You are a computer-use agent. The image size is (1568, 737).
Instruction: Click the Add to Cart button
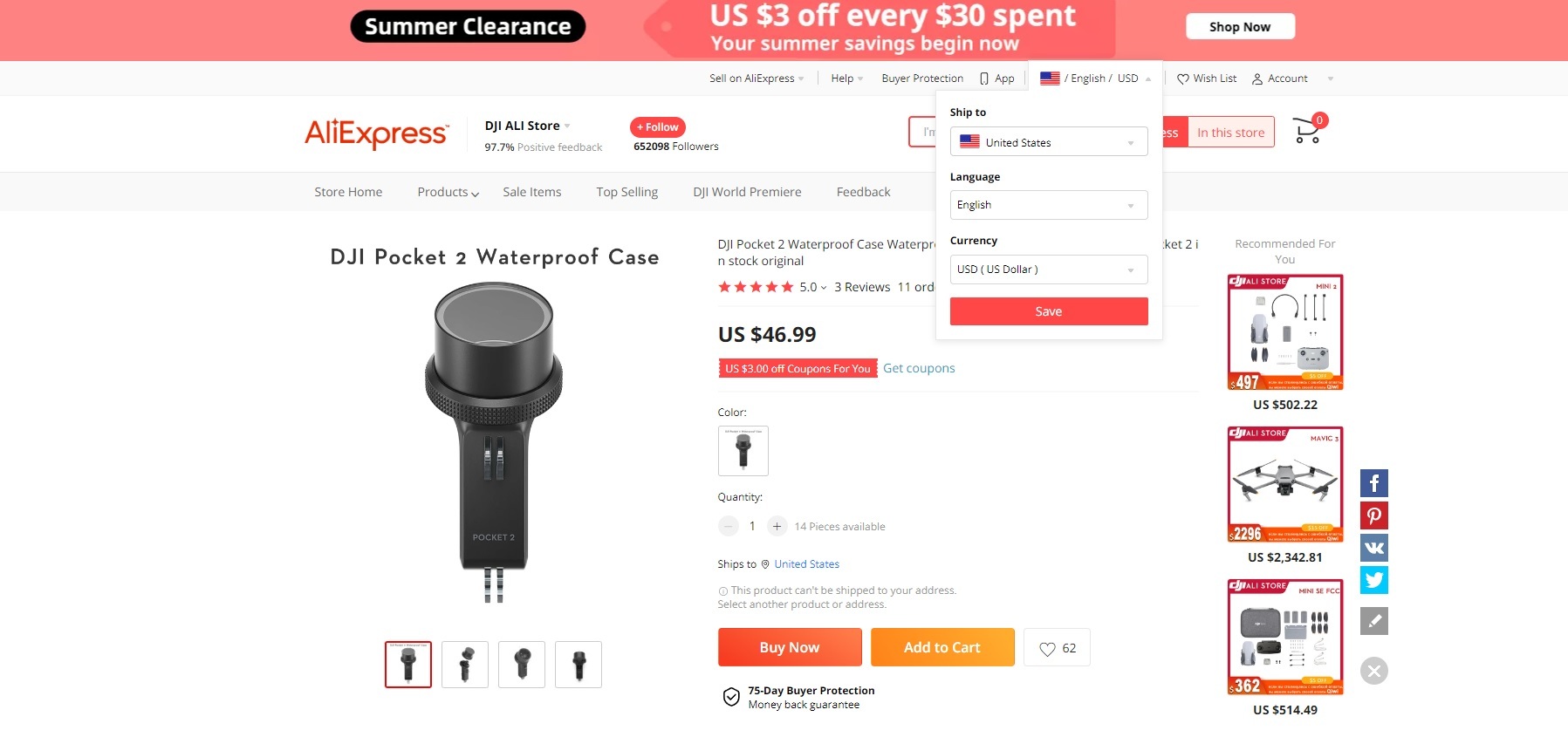[942, 647]
